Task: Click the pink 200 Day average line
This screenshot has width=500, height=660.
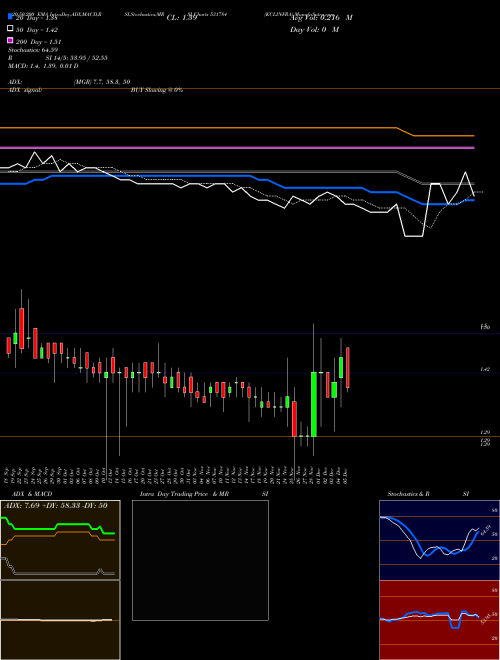Action: click(x=237, y=148)
